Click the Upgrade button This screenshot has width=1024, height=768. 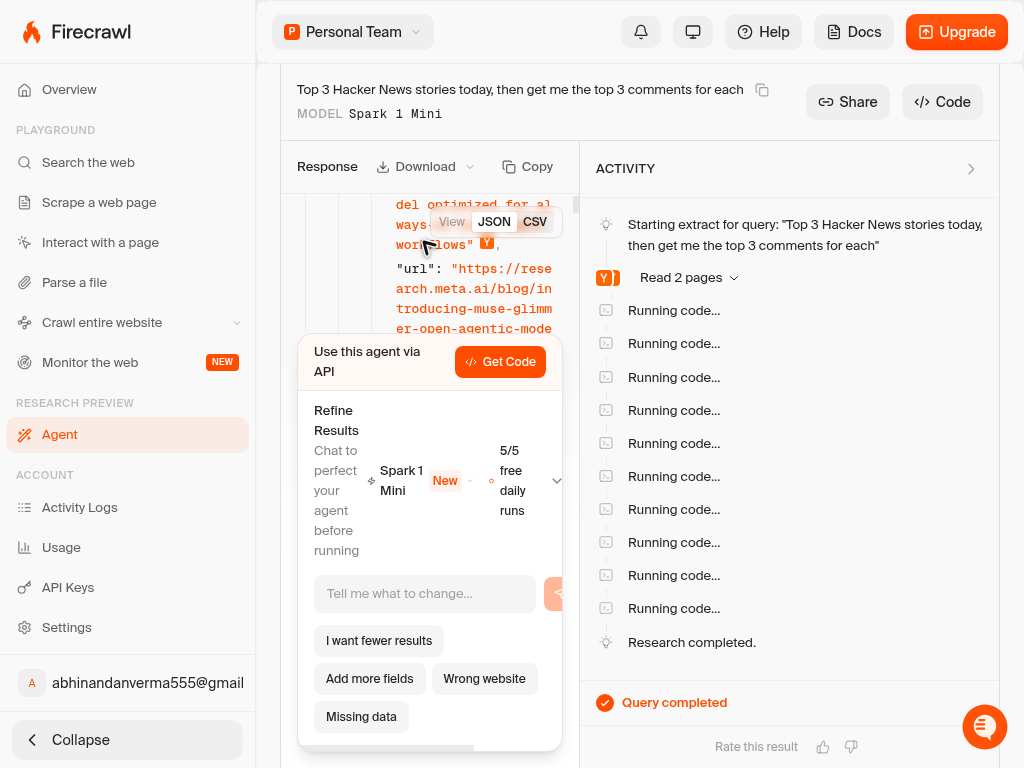point(957,32)
